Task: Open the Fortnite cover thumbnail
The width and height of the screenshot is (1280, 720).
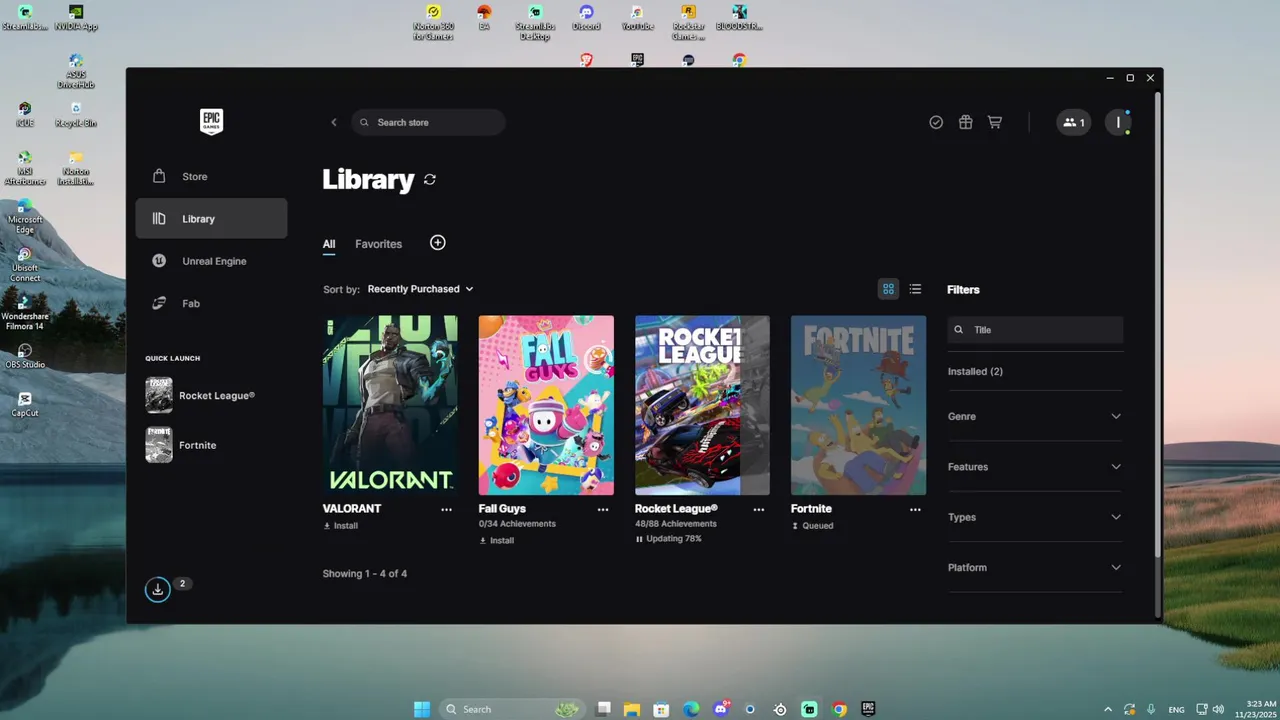Action: tap(858, 405)
